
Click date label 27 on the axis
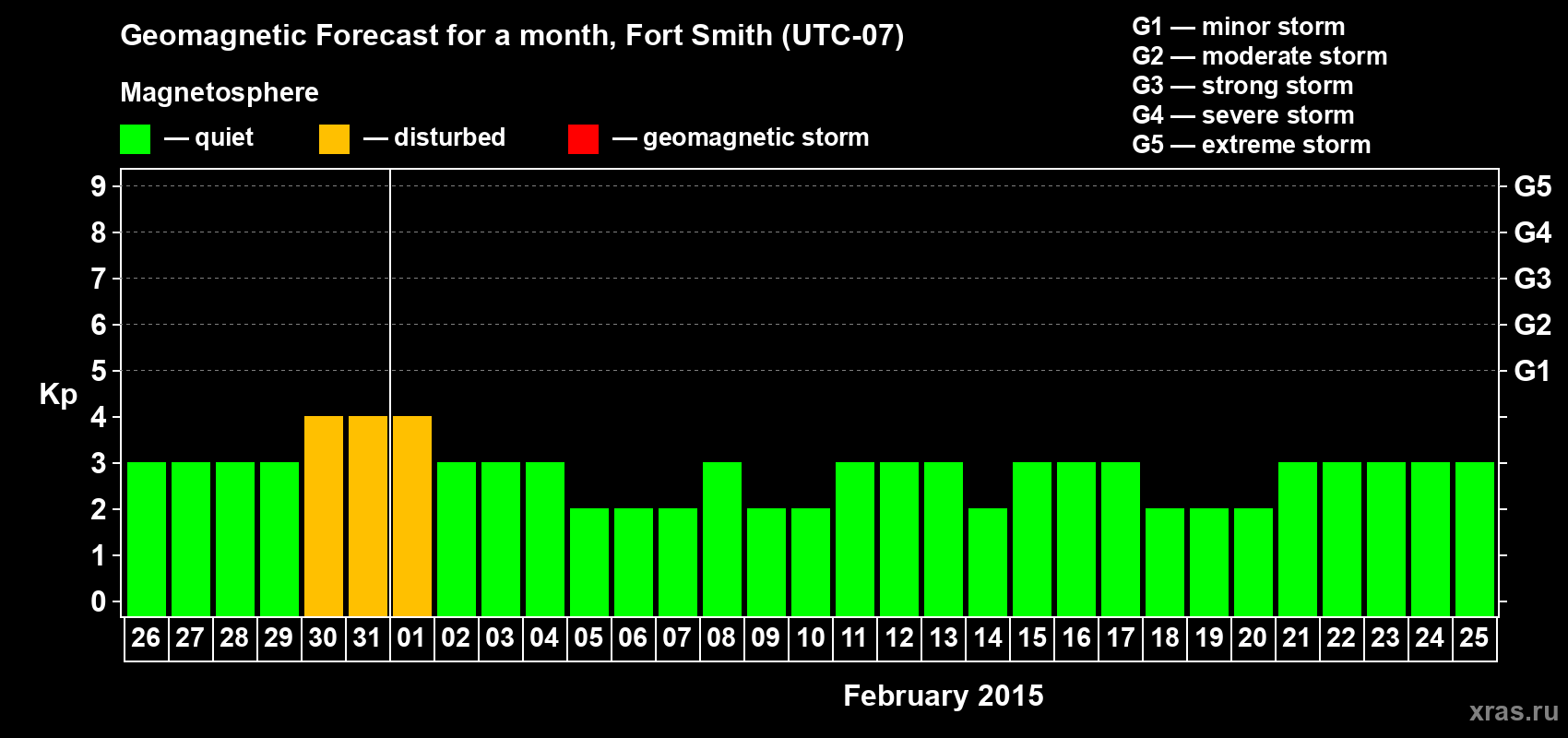pyautogui.click(x=190, y=637)
